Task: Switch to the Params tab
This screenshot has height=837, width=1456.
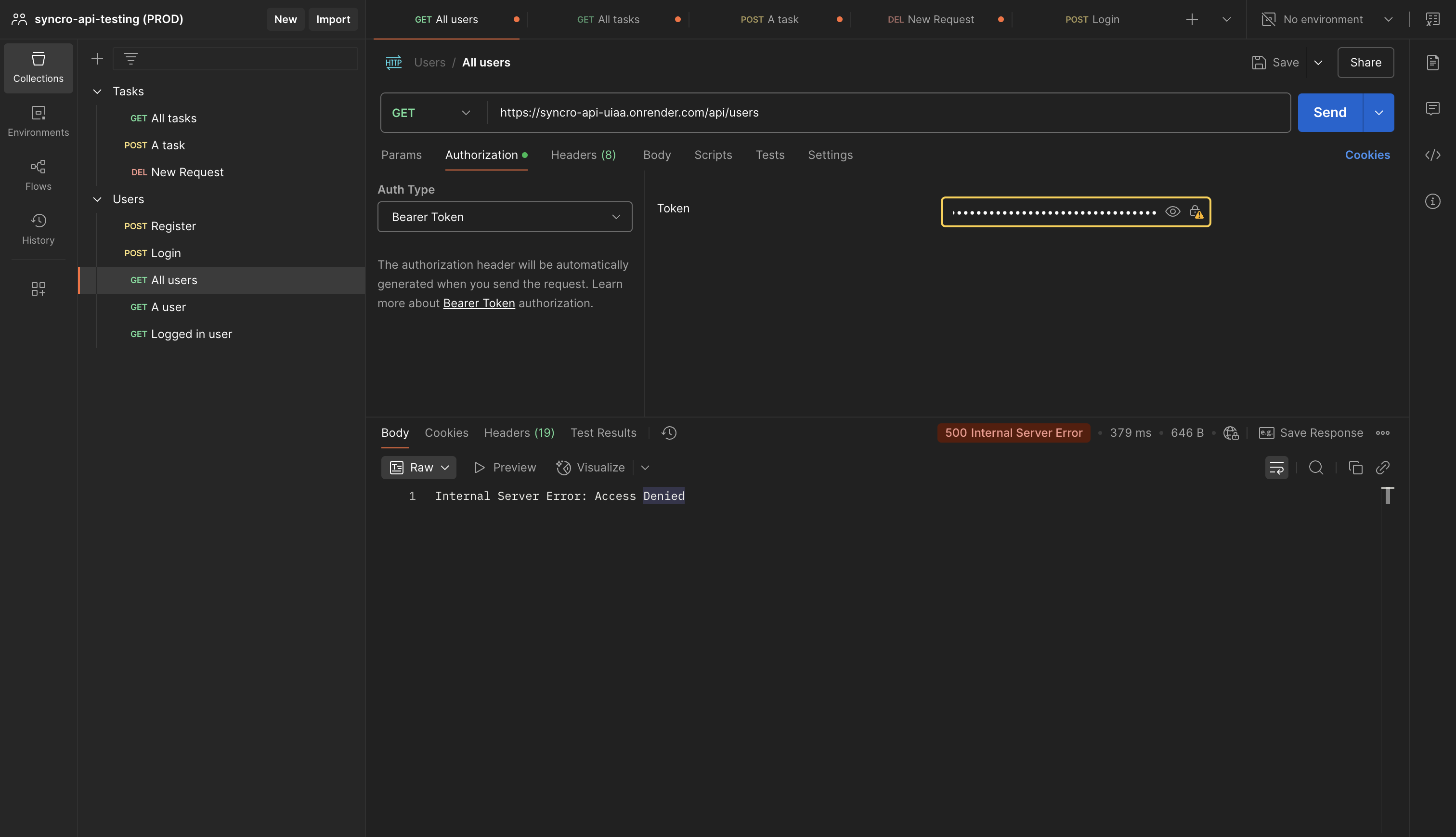Action: 402,155
